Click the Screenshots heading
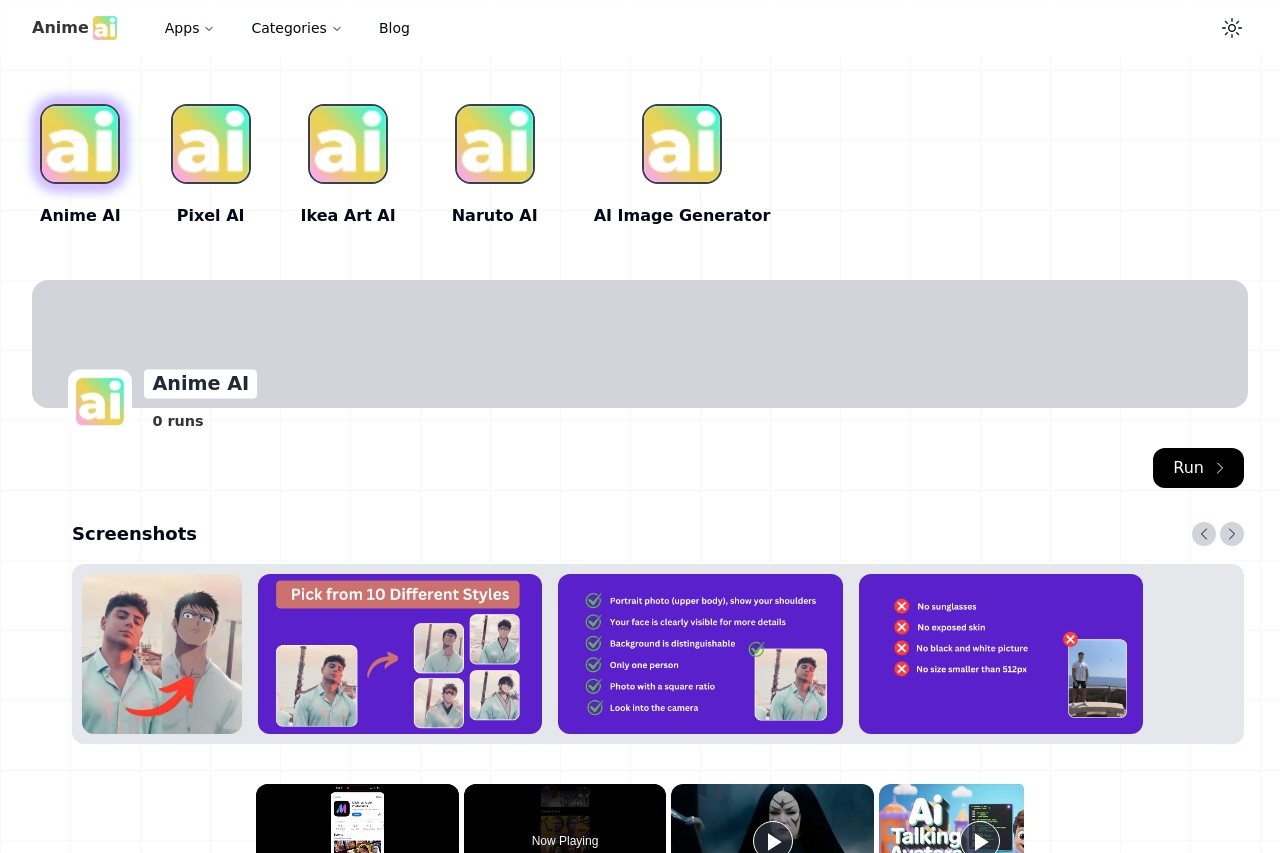The width and height of the screenshot is (1280, 853). tap(134, 534)
